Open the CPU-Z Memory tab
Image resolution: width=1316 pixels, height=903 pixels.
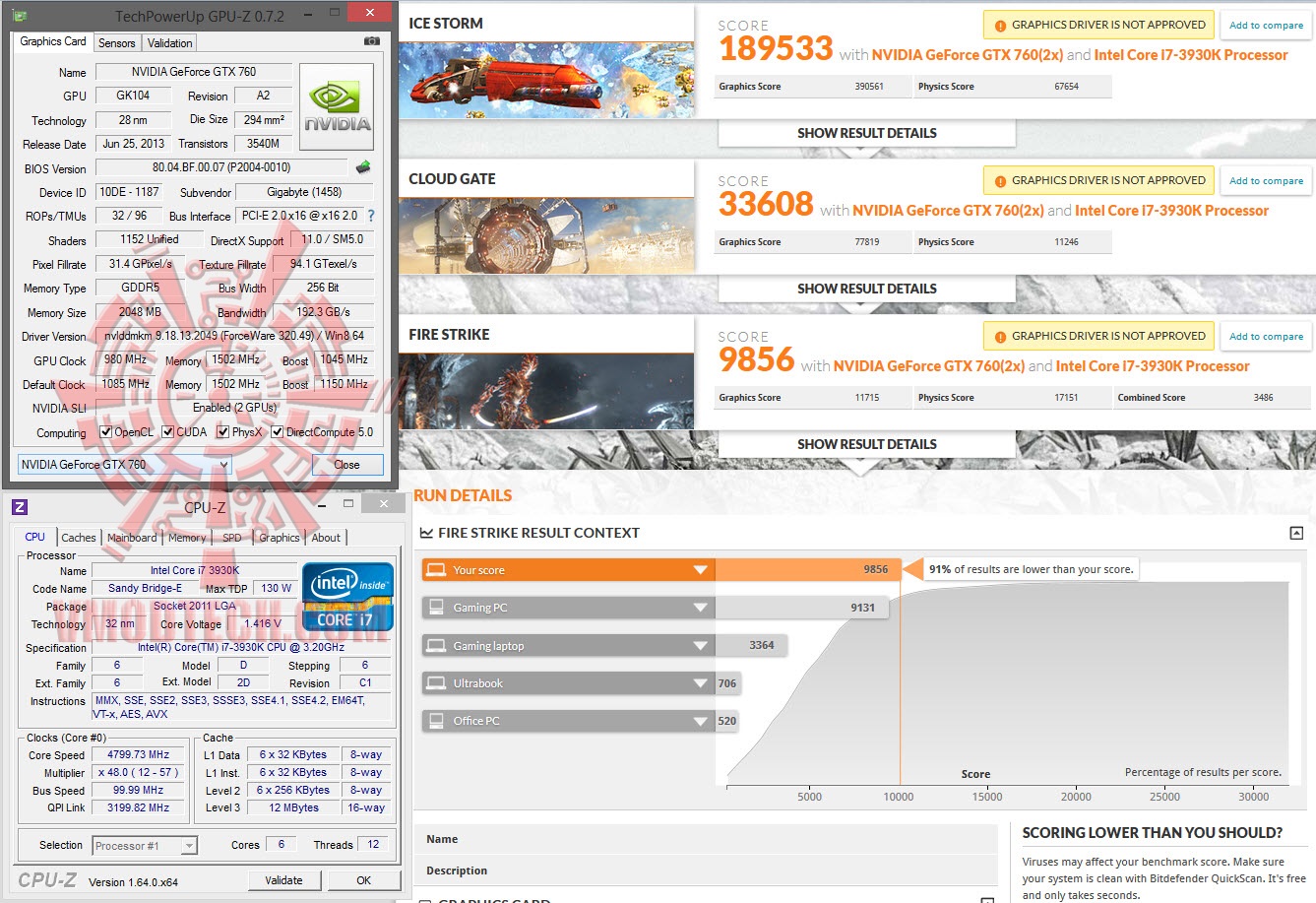pyautogui.click(x=187, y=538)
